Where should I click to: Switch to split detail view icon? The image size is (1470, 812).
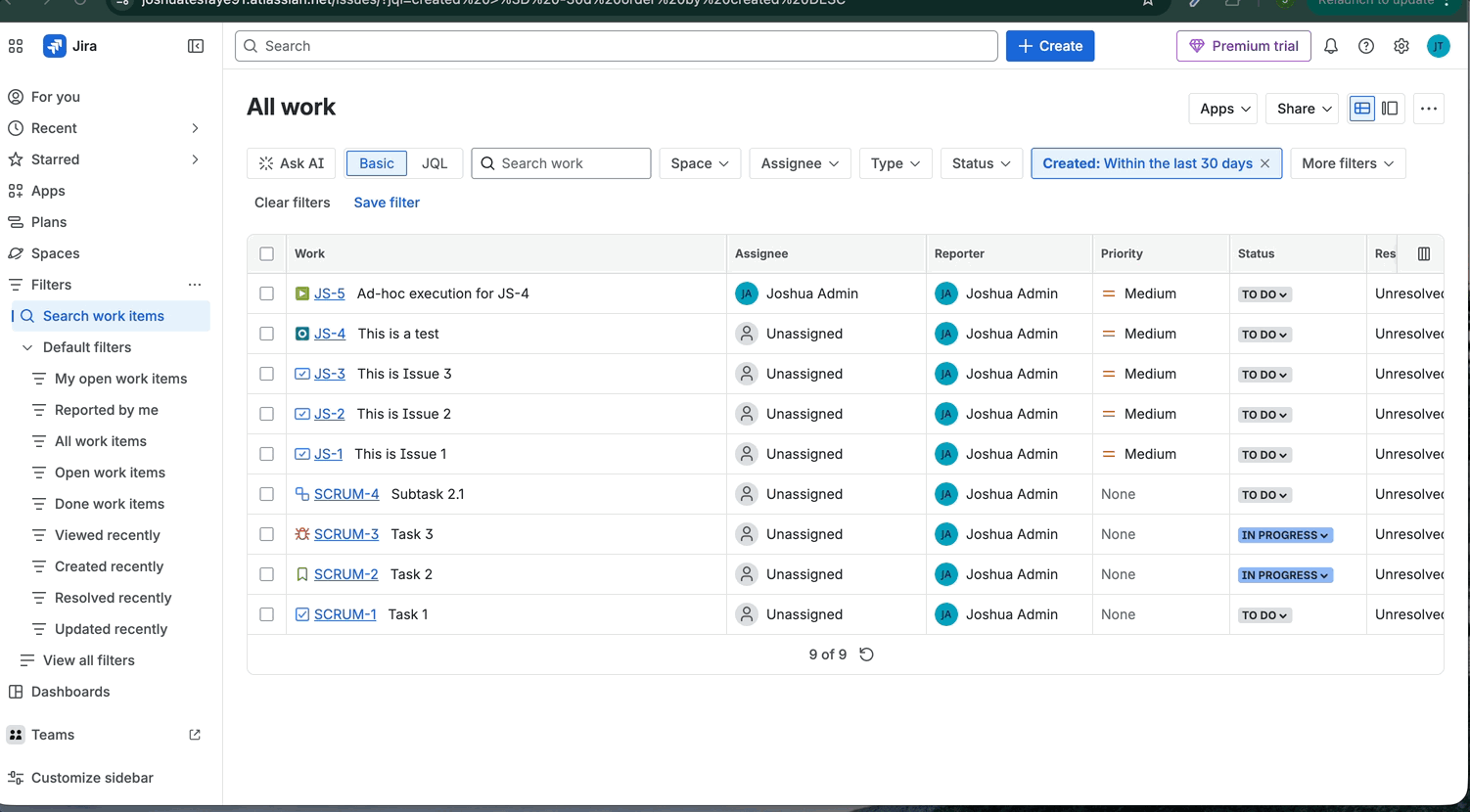(x=1390, y=109)
